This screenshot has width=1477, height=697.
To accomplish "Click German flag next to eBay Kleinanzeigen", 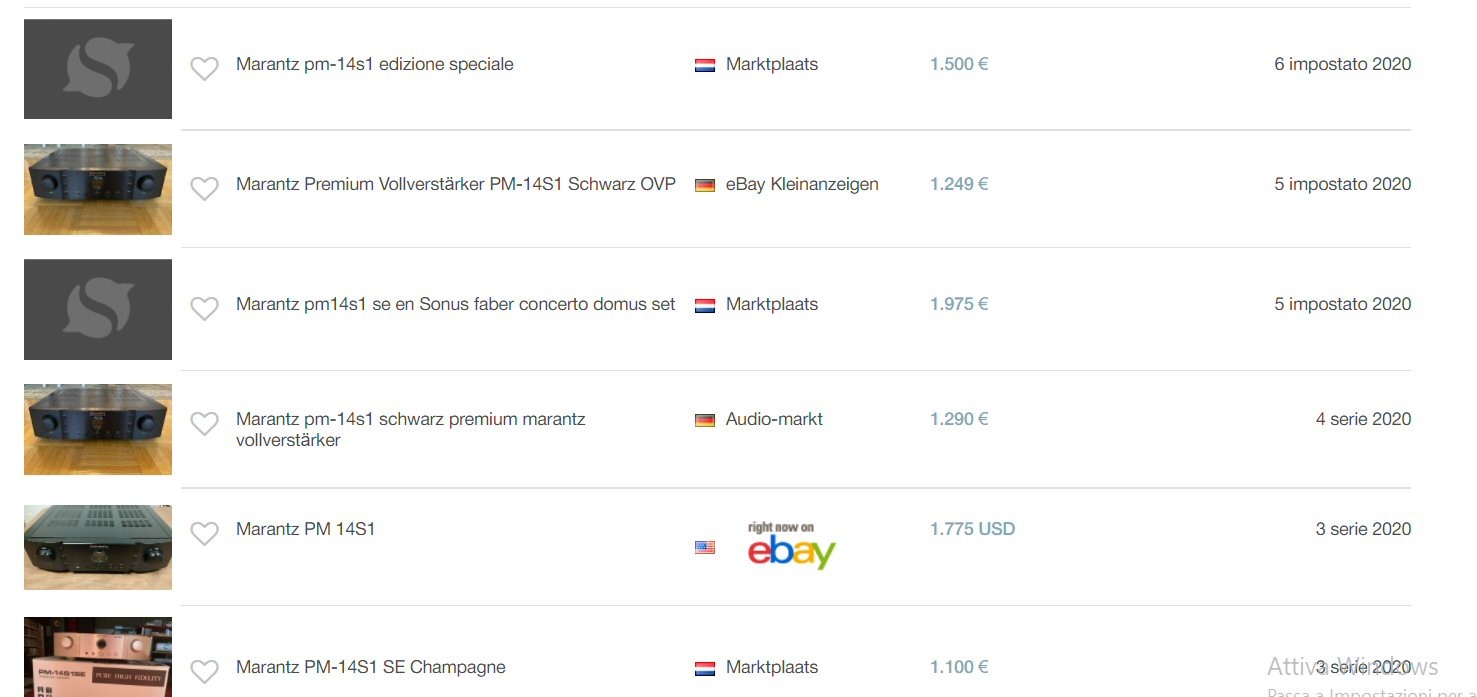I will click(x=705, y=185).
